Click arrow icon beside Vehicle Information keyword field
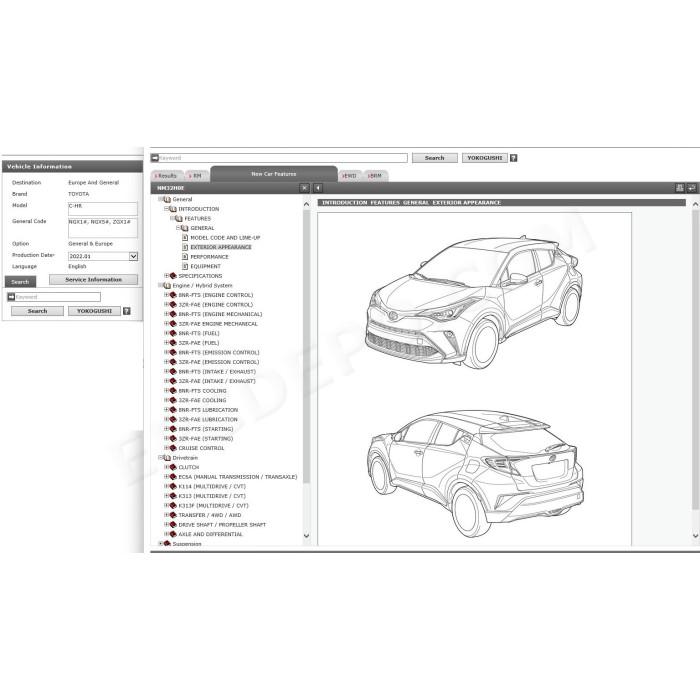700x700 pixels. click(11, 297)
